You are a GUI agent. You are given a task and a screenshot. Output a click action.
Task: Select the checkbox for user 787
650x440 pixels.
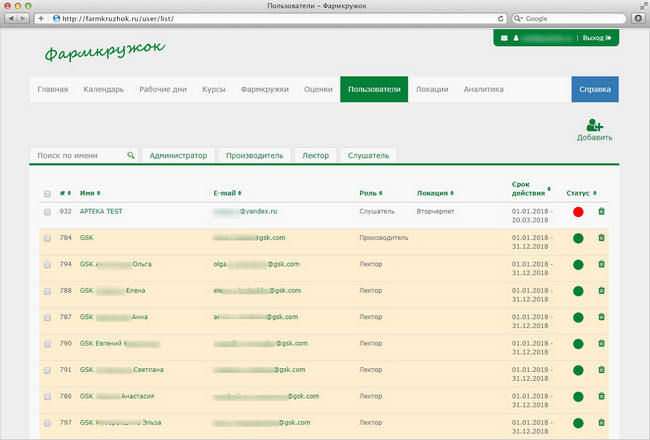pos(47,318)
